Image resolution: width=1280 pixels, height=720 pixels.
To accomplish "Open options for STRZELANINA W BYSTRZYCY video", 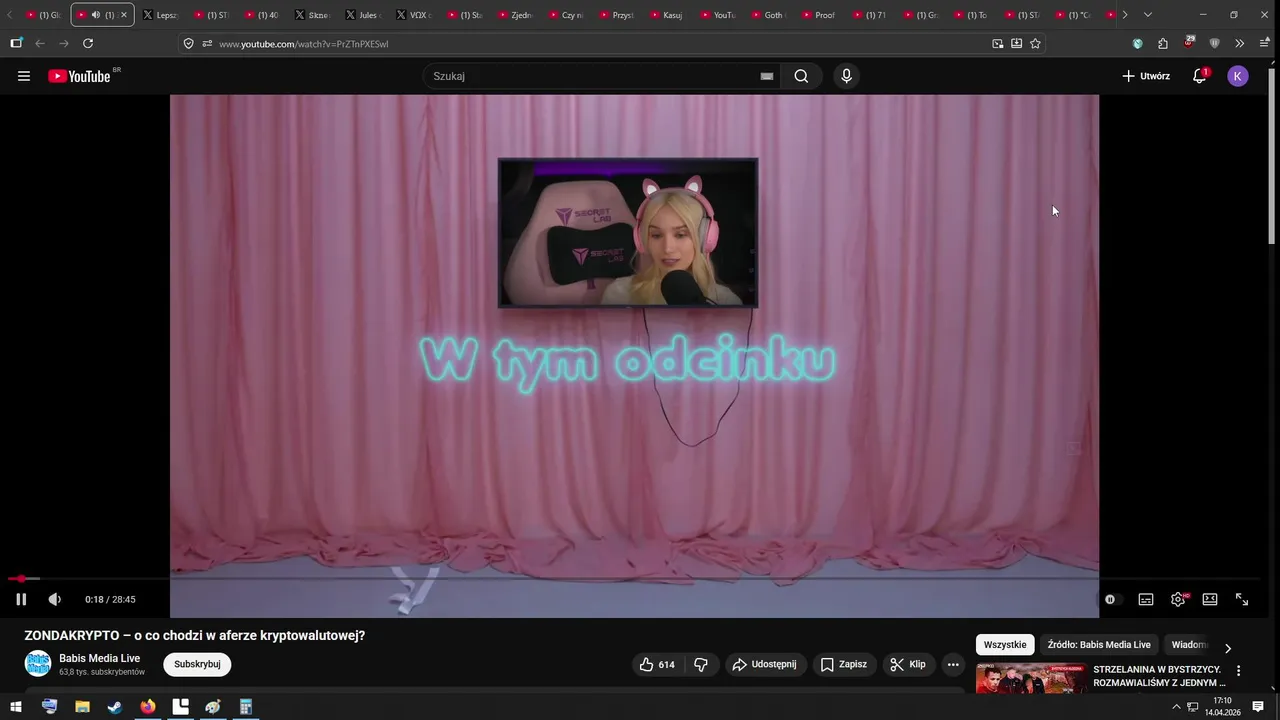I will tap(1239, 671).
